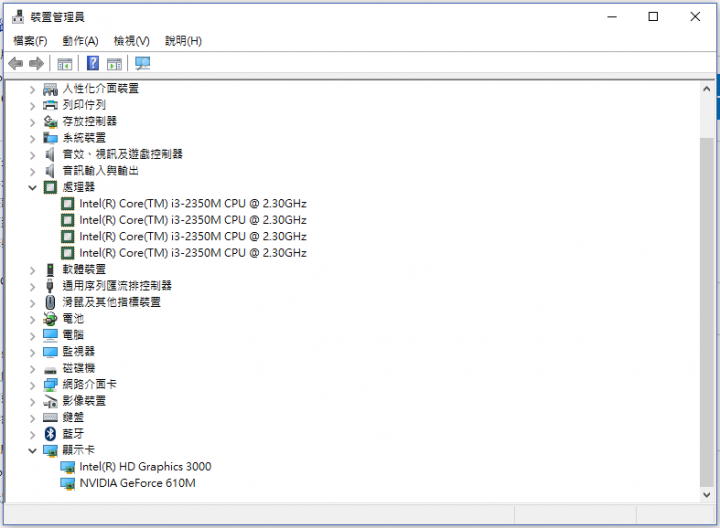Open the 檢視(V) menu
The image size is (720, 528).
[x=132, y=41]
